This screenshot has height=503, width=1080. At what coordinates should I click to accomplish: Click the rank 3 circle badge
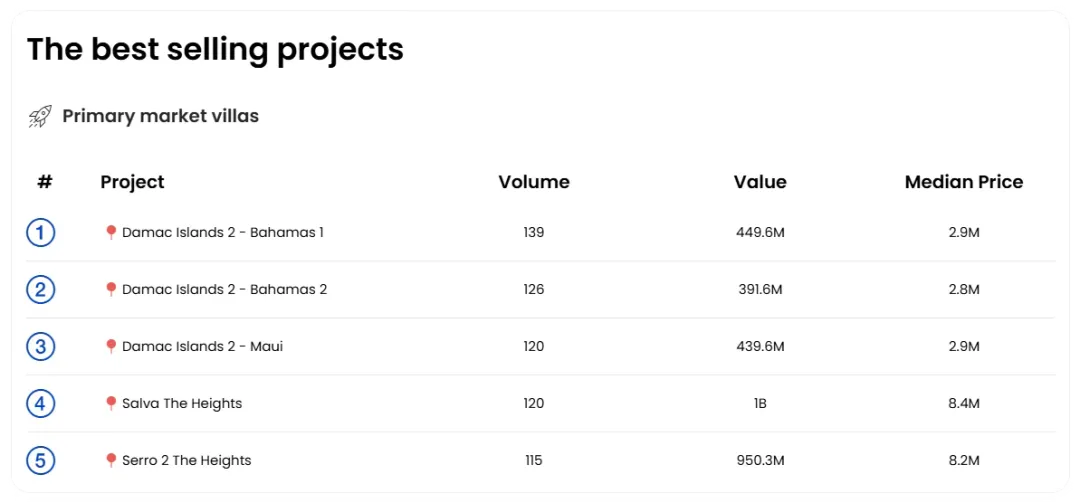(40, 347)
